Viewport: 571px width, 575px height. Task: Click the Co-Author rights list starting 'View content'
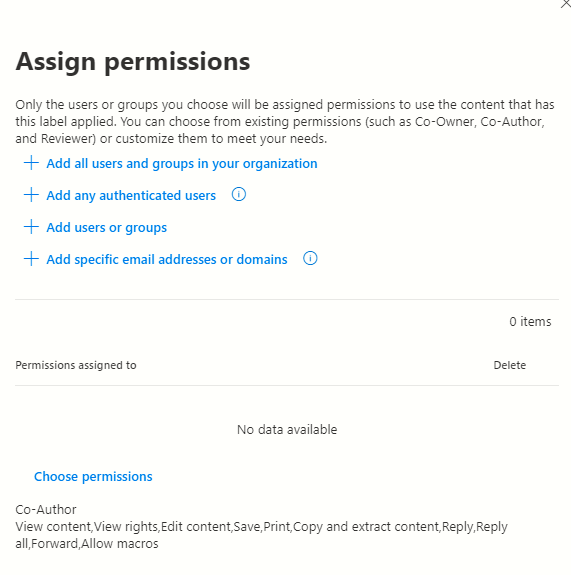(x=261, y=535)
